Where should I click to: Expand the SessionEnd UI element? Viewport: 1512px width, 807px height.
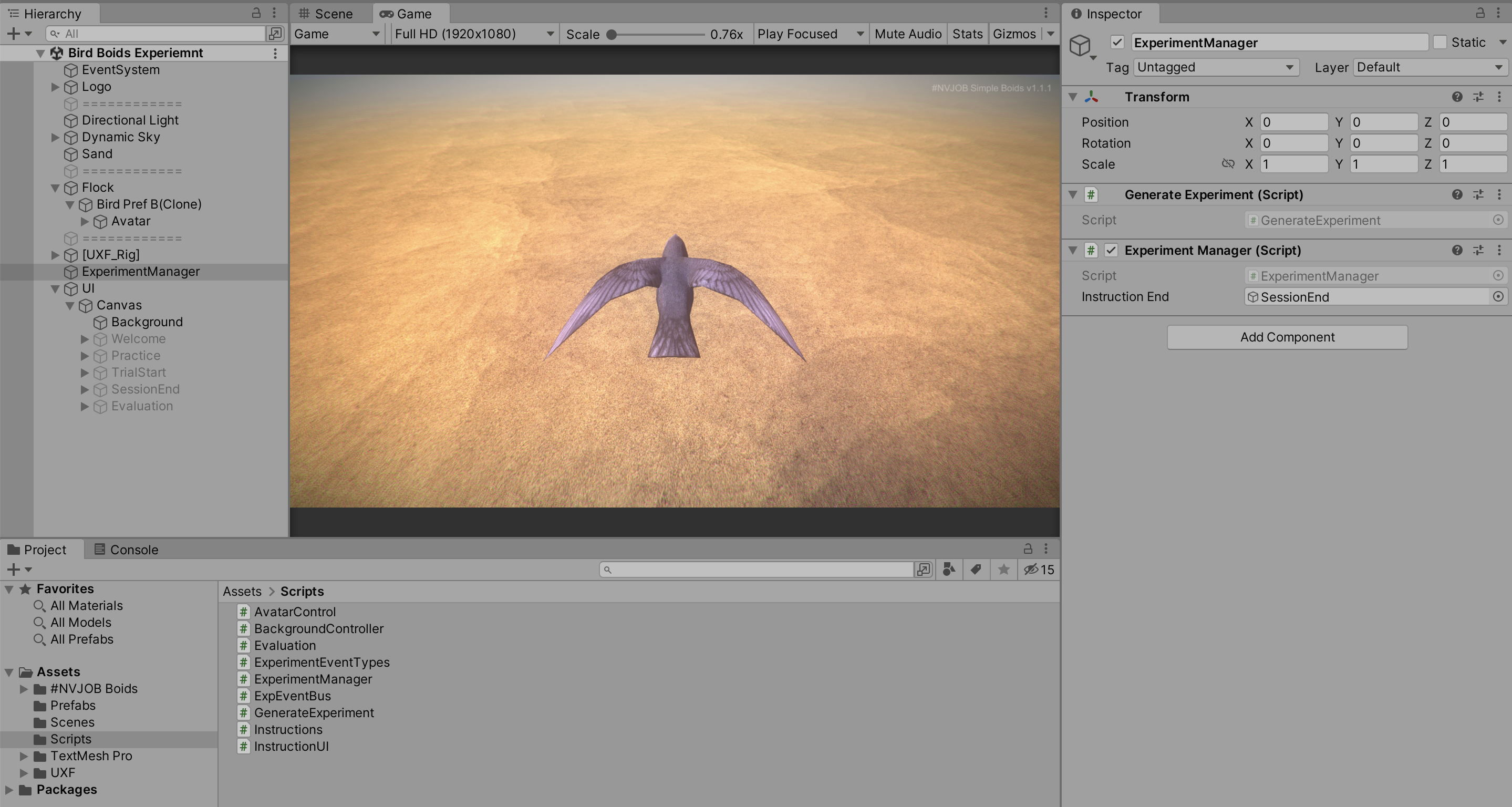coord(85,389)
